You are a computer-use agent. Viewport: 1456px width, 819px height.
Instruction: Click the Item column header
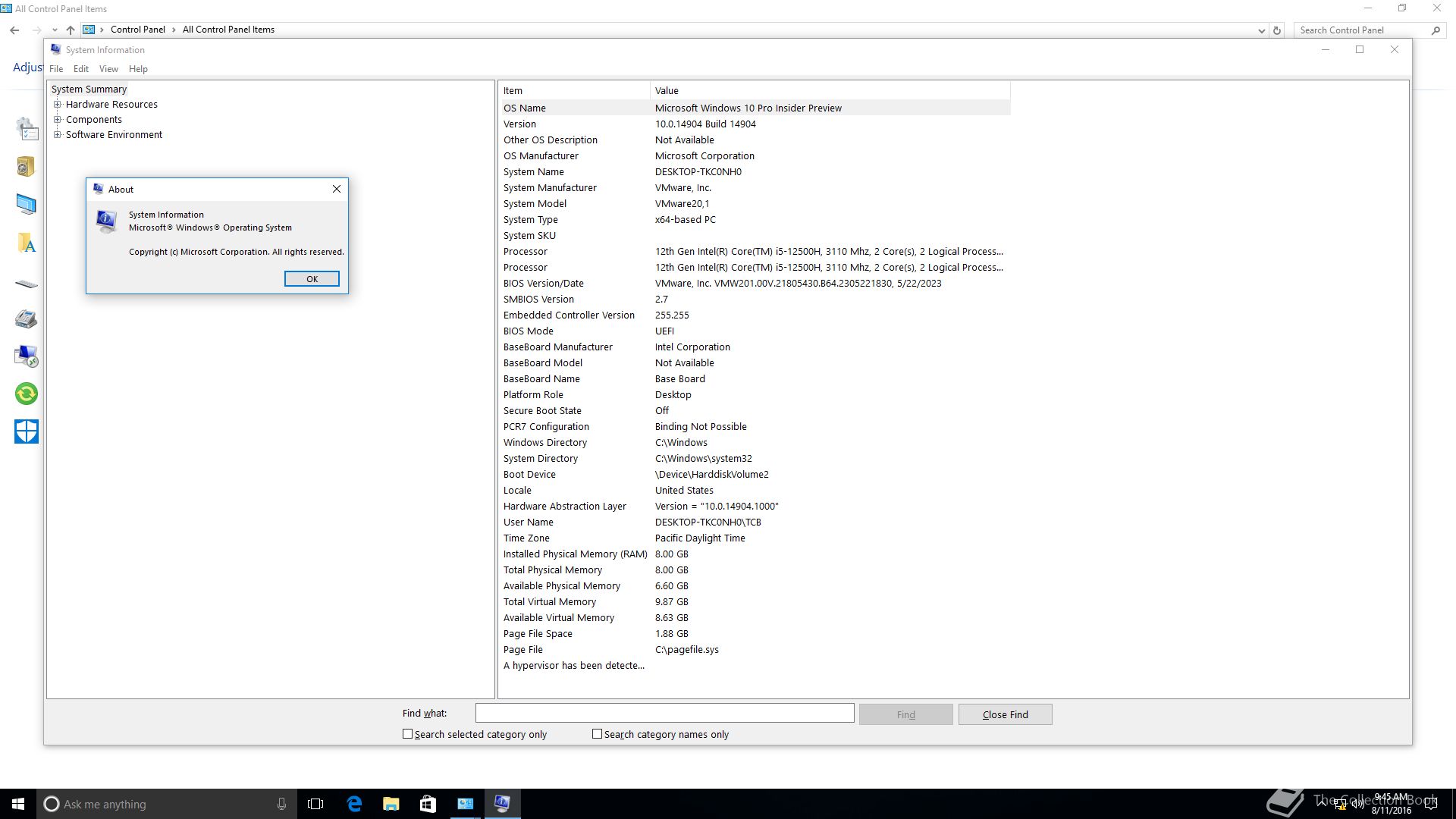tap(574, 91)
